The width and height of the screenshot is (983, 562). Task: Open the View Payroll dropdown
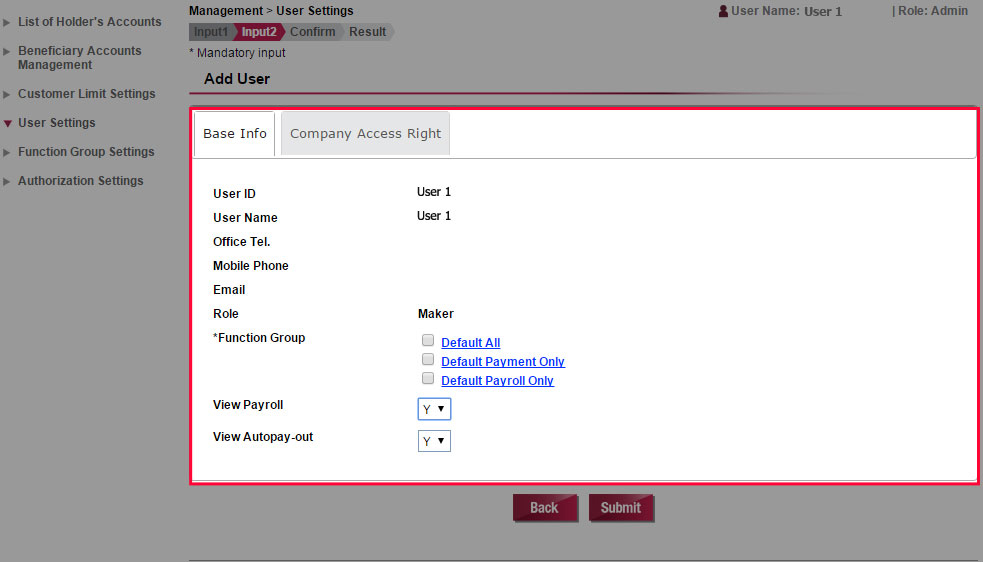click(434, 409)
